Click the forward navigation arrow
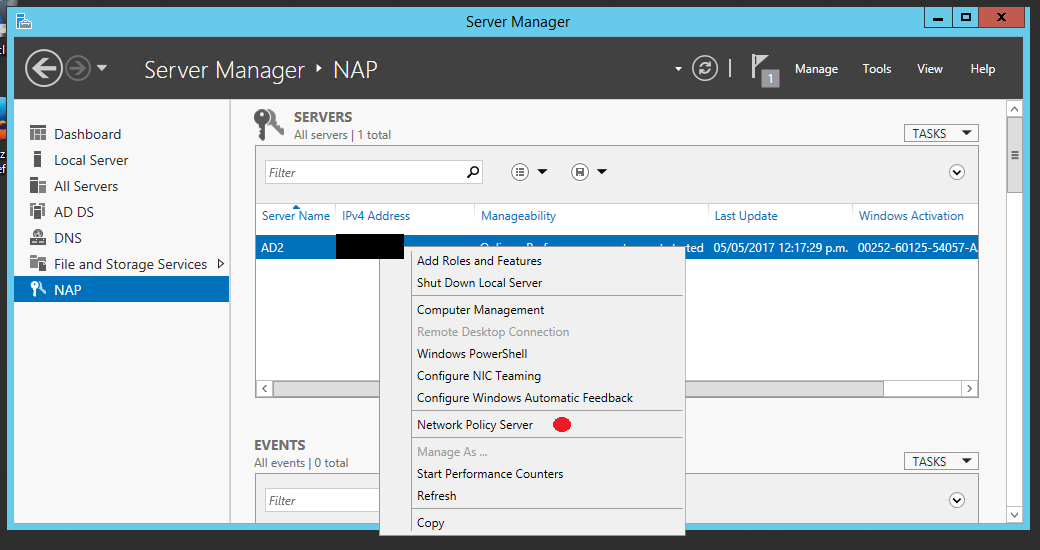This screenshot has width=1040, height=550. pos(78,68)
